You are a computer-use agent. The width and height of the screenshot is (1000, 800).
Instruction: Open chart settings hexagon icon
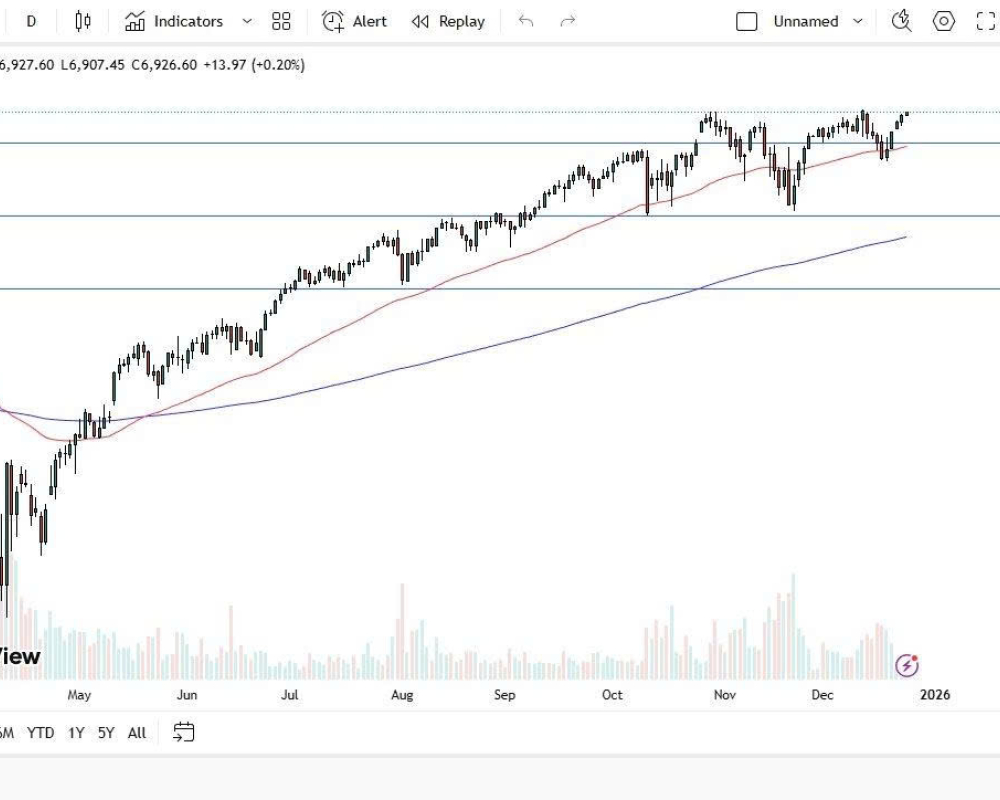[x=943, y=21]
